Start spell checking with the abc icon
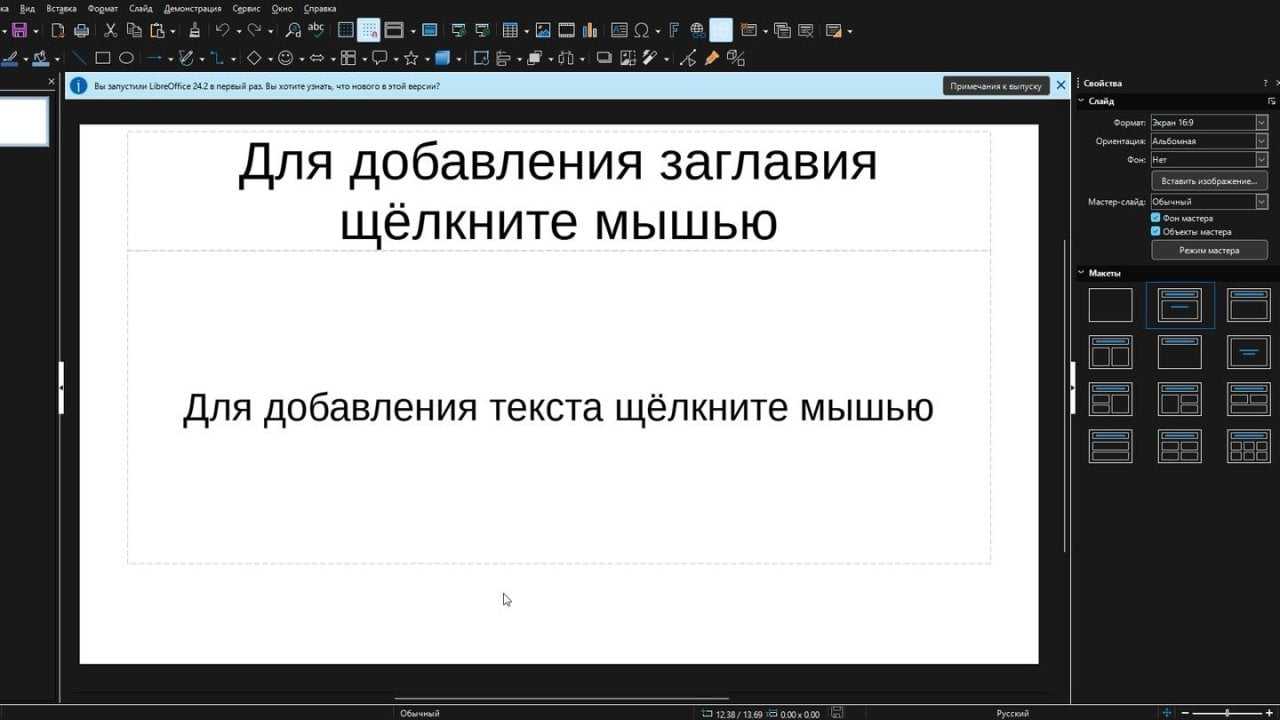 (318, 30)
